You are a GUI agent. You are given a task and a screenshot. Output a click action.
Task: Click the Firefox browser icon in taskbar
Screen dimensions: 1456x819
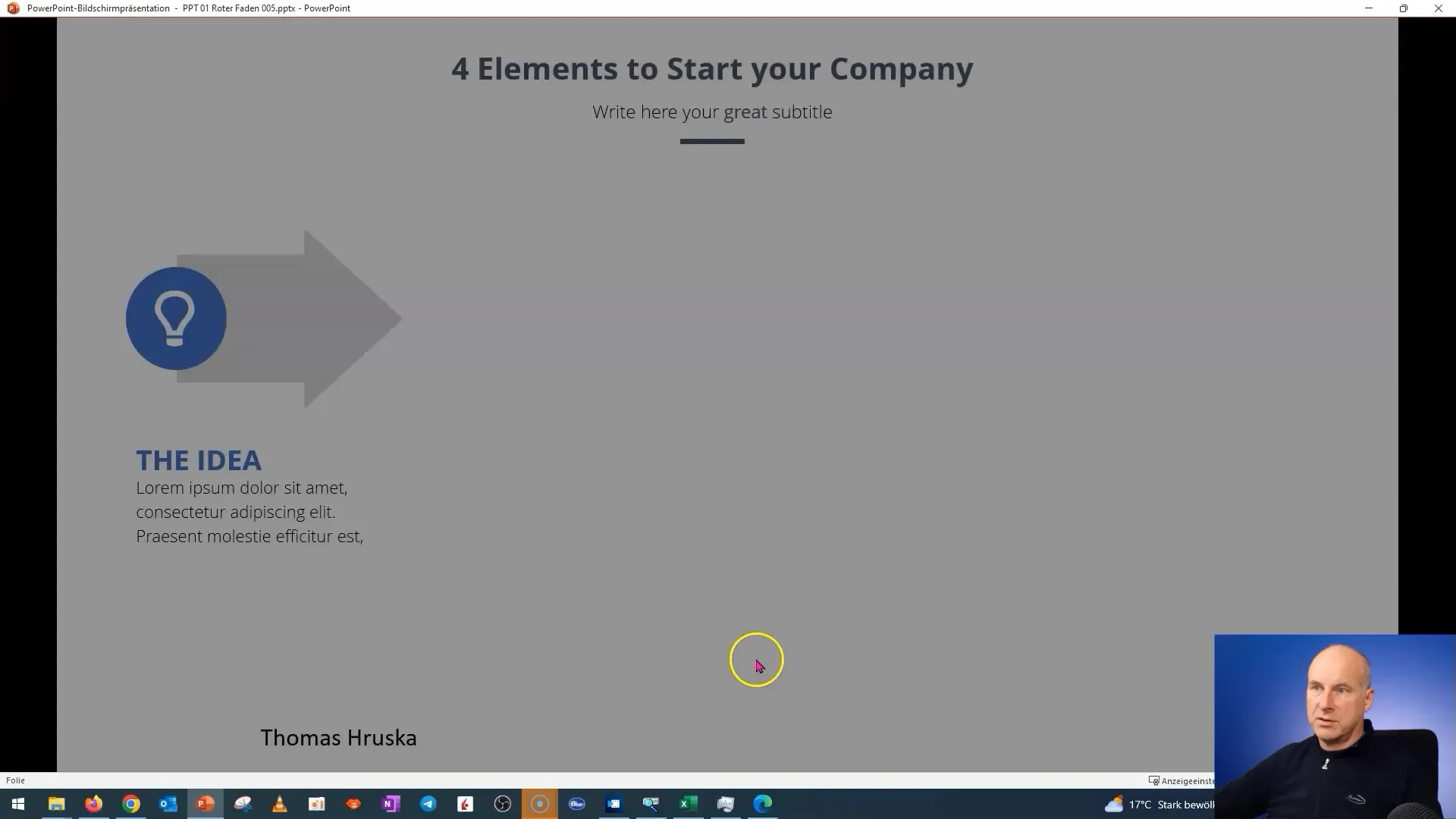(x=93, y=804)
